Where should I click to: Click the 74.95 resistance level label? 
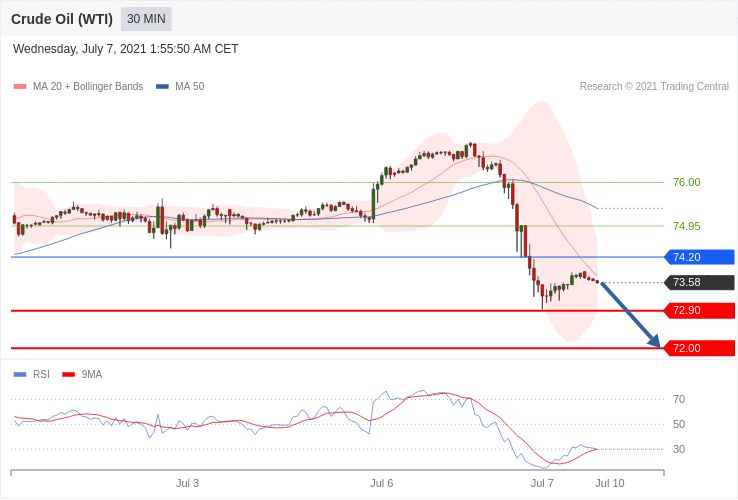(687, 226)
